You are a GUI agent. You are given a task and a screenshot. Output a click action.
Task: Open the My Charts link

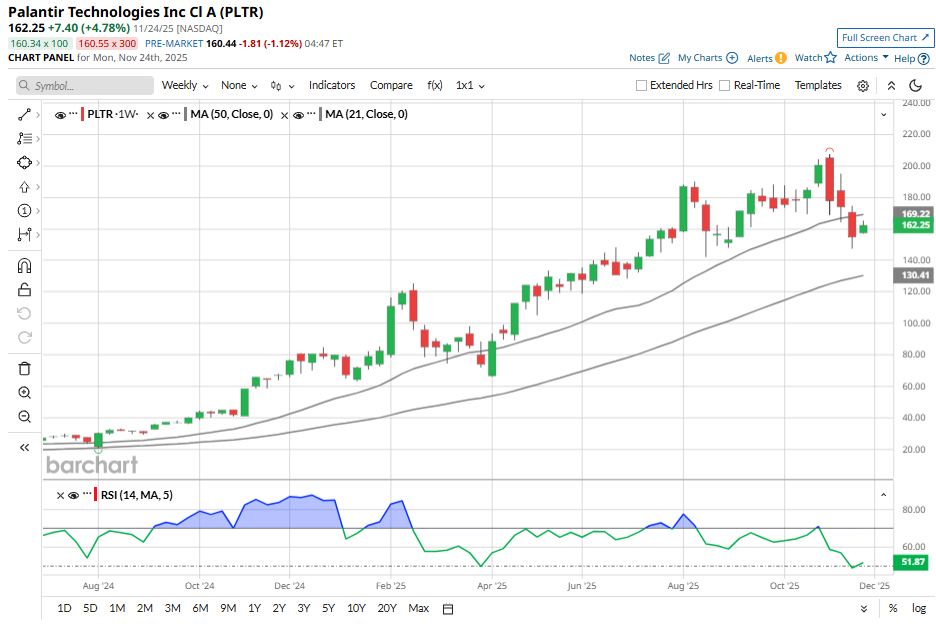[x=708, y=58]
